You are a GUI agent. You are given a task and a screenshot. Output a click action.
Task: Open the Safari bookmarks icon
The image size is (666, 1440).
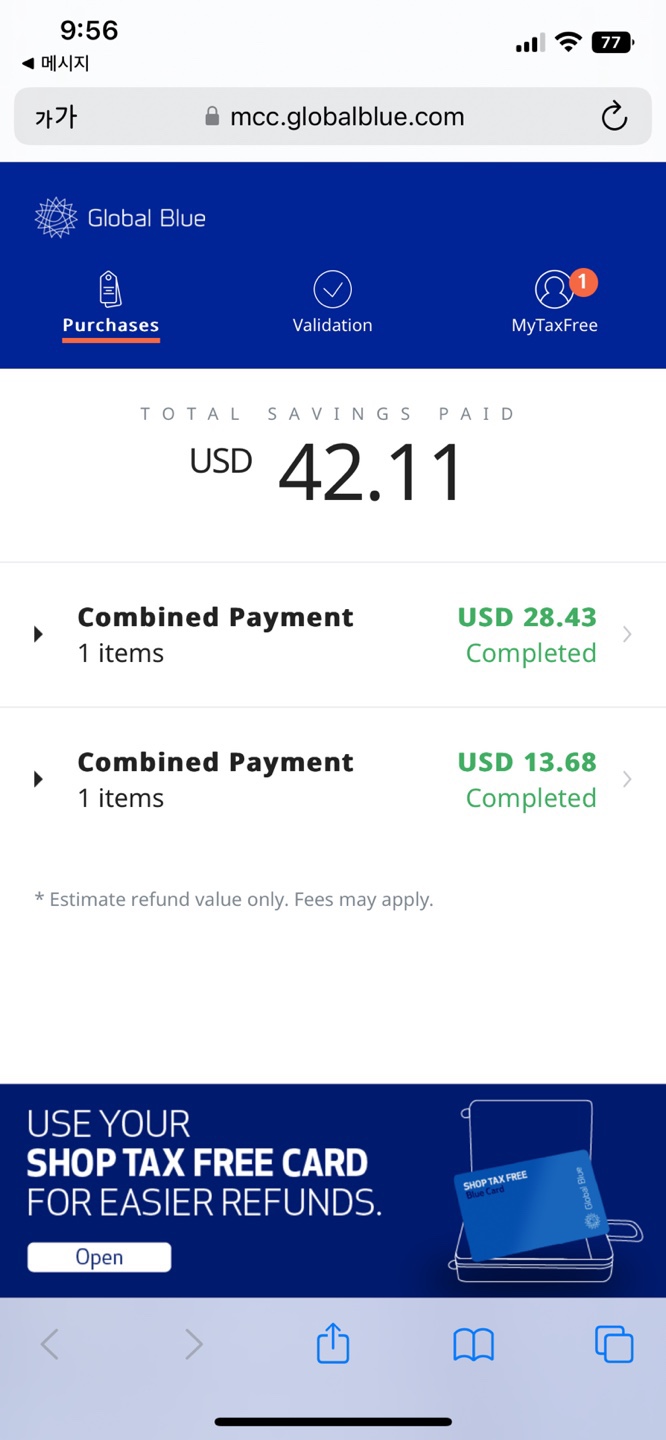(x=473, y=1345)
